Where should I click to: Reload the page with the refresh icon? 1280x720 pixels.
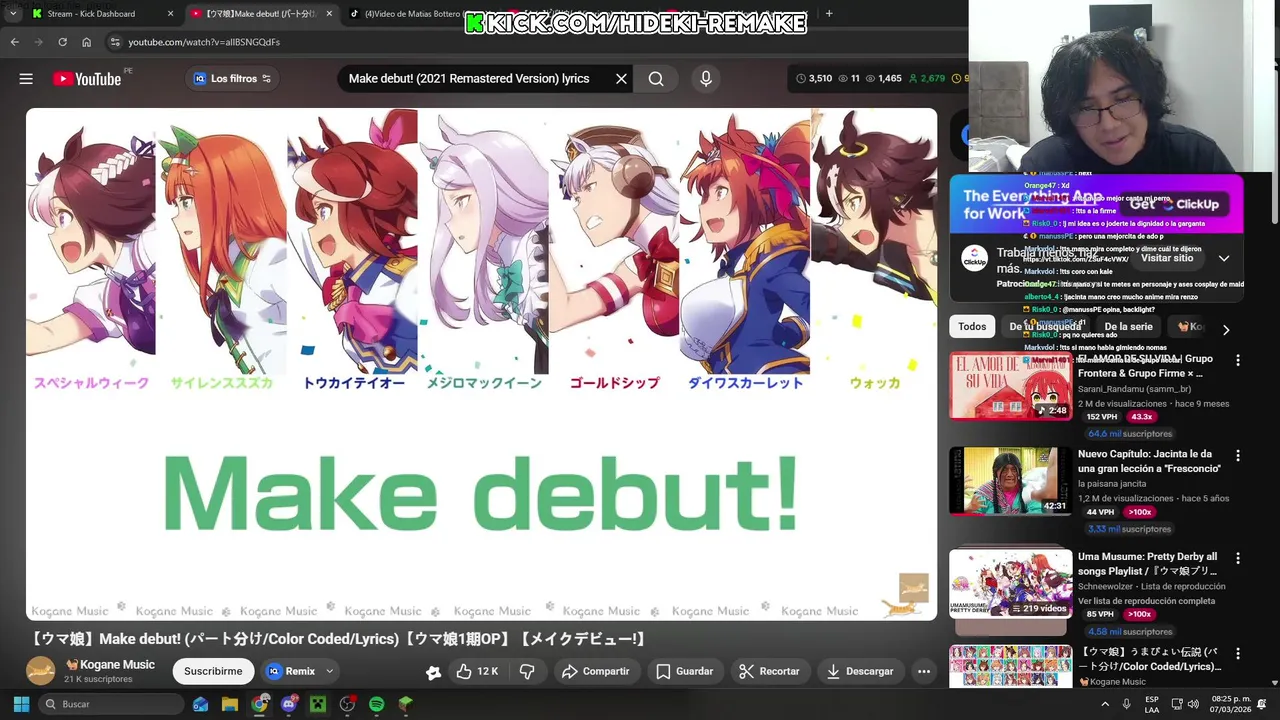click(x=62, y=42)
